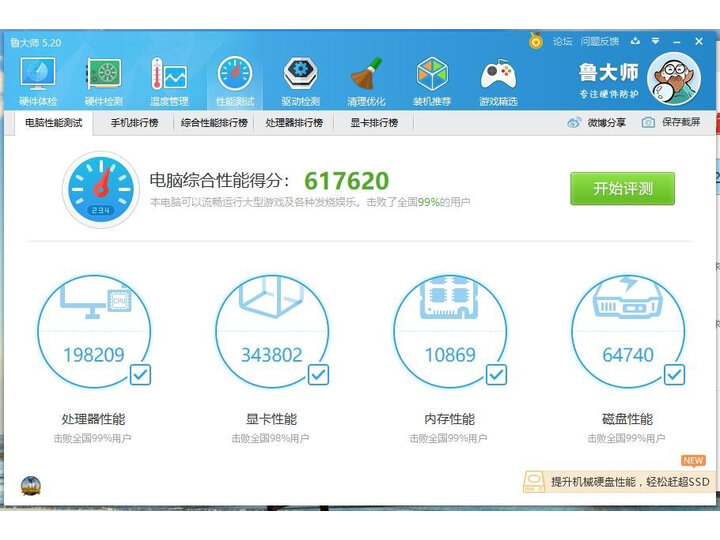Switch to 电脑性能测试 tab

[x=54, y=123]
